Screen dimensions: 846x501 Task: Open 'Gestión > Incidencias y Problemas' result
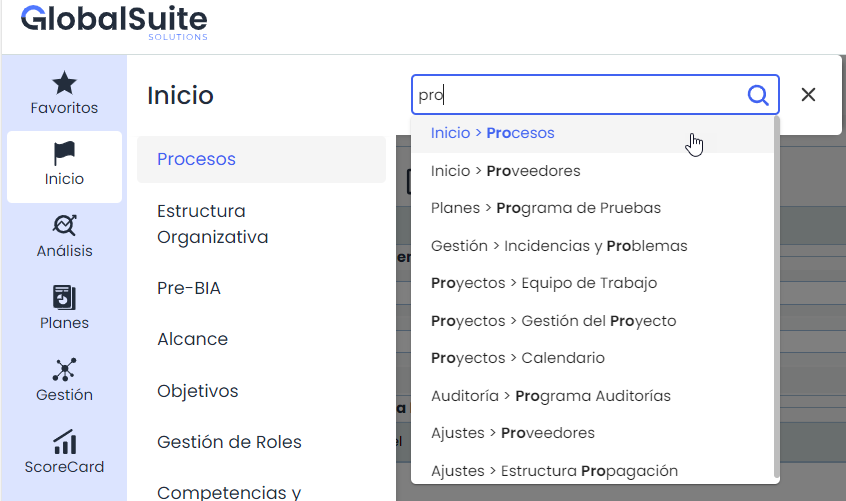pyautogui.click(x=559, y=246)
